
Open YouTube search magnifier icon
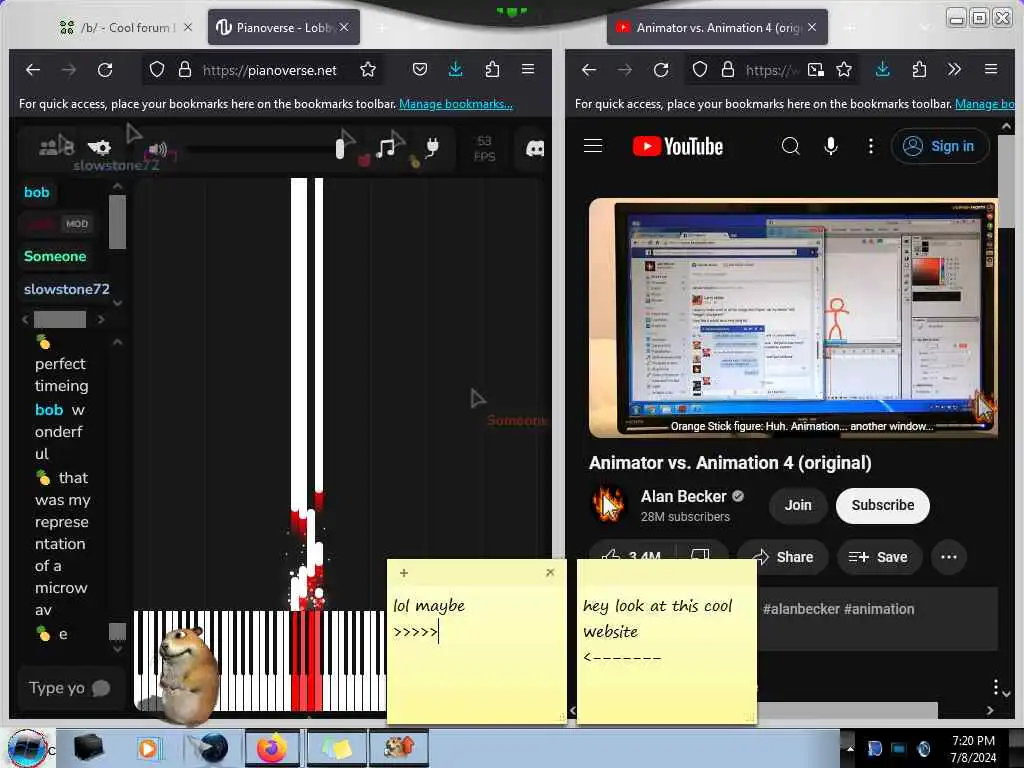(790, 146)
